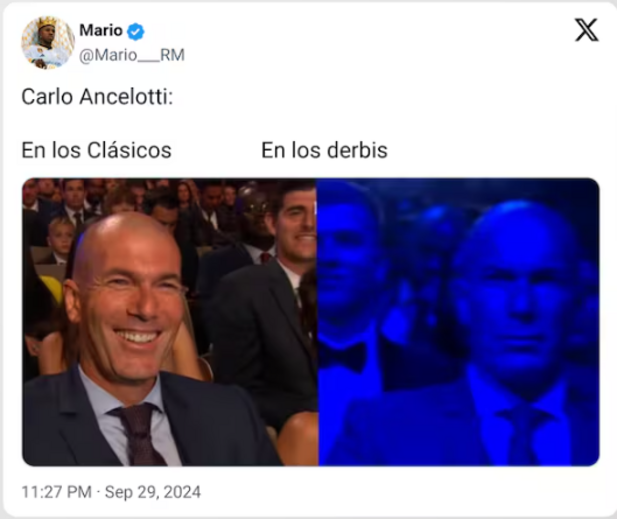
Task: Click the 'En los Clásicos' caption
Action: click(x=96, y=150)
